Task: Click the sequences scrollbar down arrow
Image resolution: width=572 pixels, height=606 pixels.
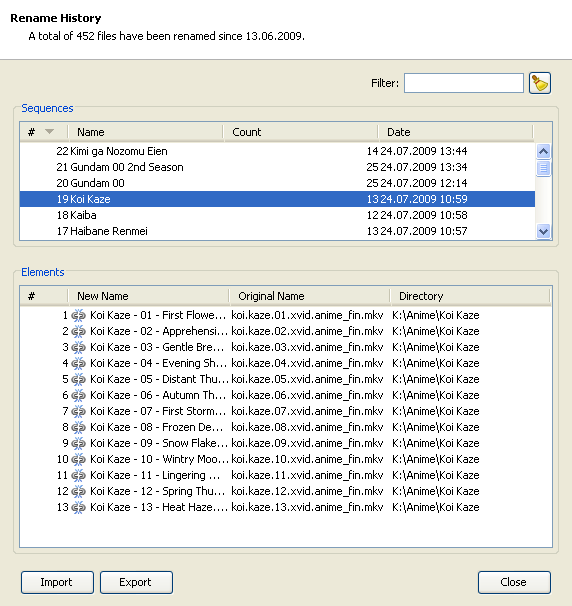Action: pos(543,232)
